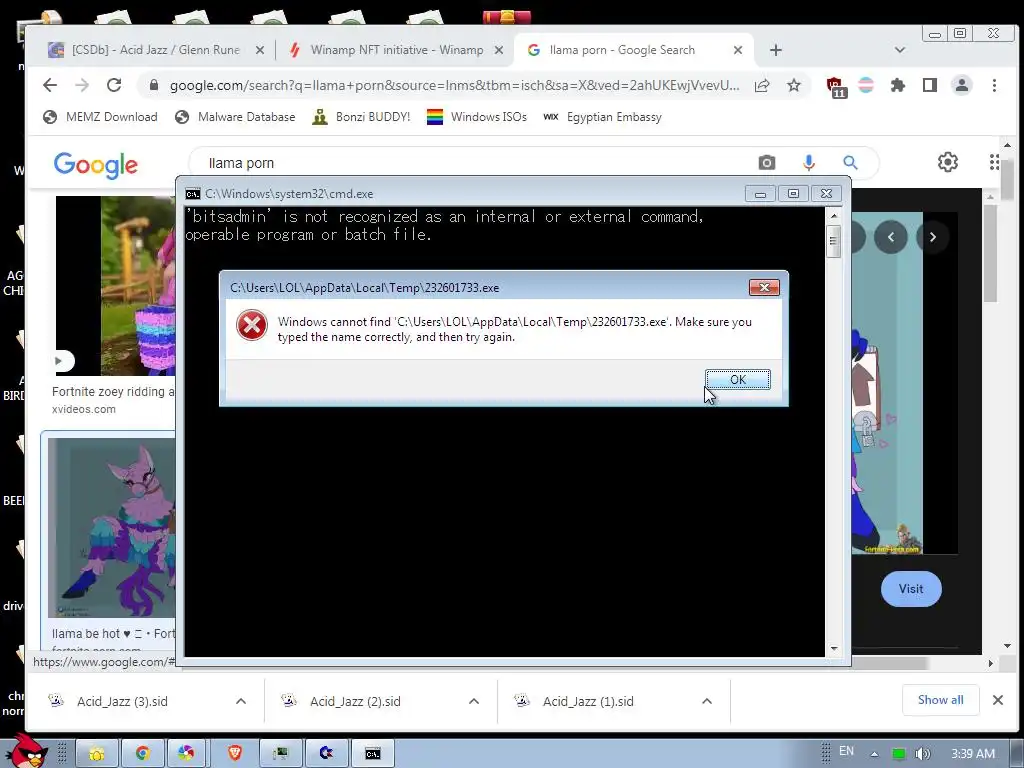Open the MEMZ Download bookmark
The height and width of the screenshot is (768, 1024).
[x=101, y=117]
